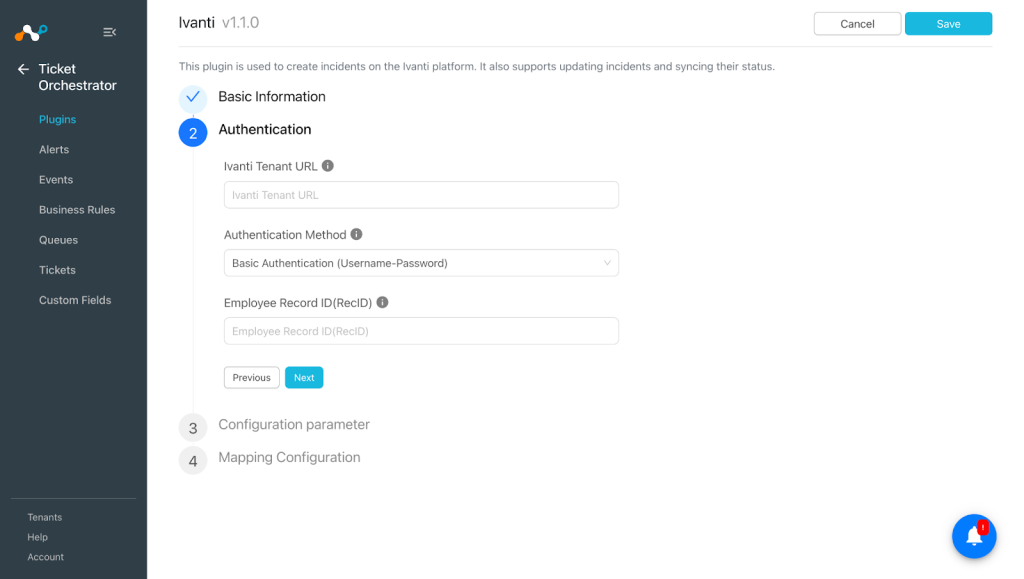Click the Basic Information checkmark step icon
This screenshot has width=1024, height=579.
(x=193, y=99)
